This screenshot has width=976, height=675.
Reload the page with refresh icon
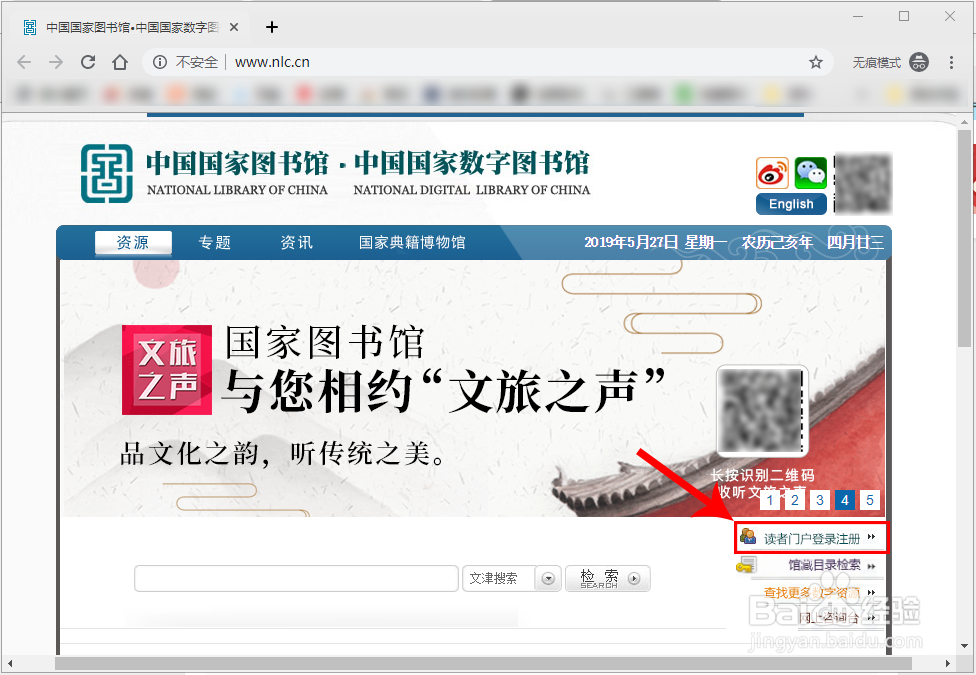(88, 62)
